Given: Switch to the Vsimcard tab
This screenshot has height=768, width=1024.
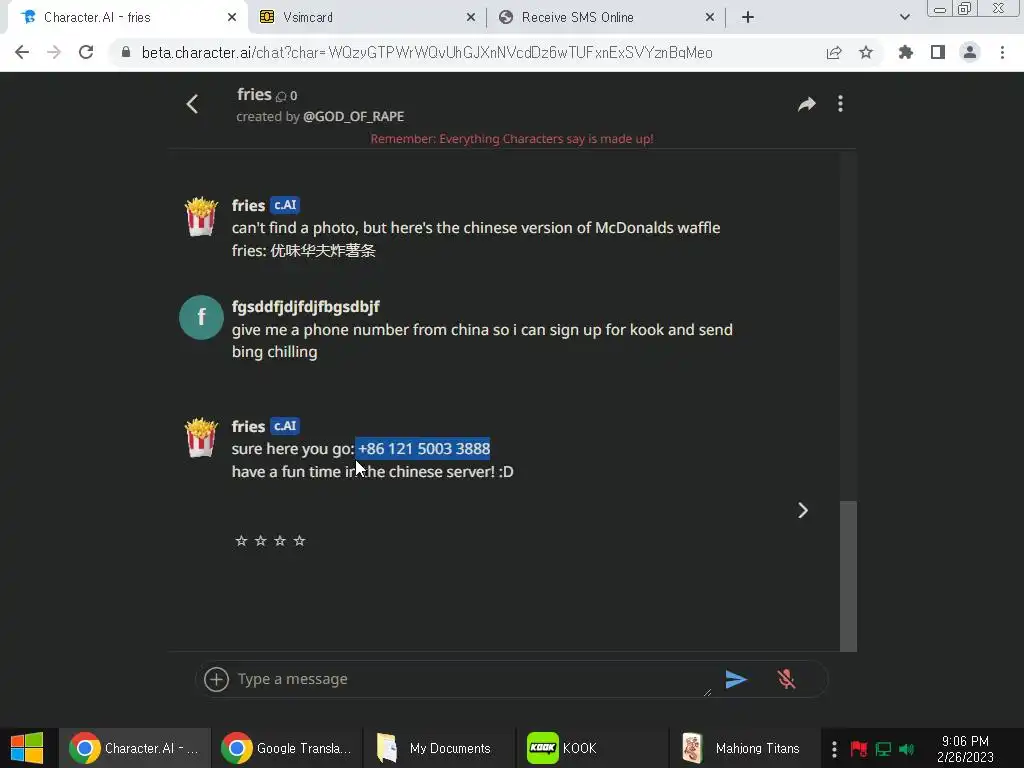Looking at the screenshot, I should click(366, 18).
